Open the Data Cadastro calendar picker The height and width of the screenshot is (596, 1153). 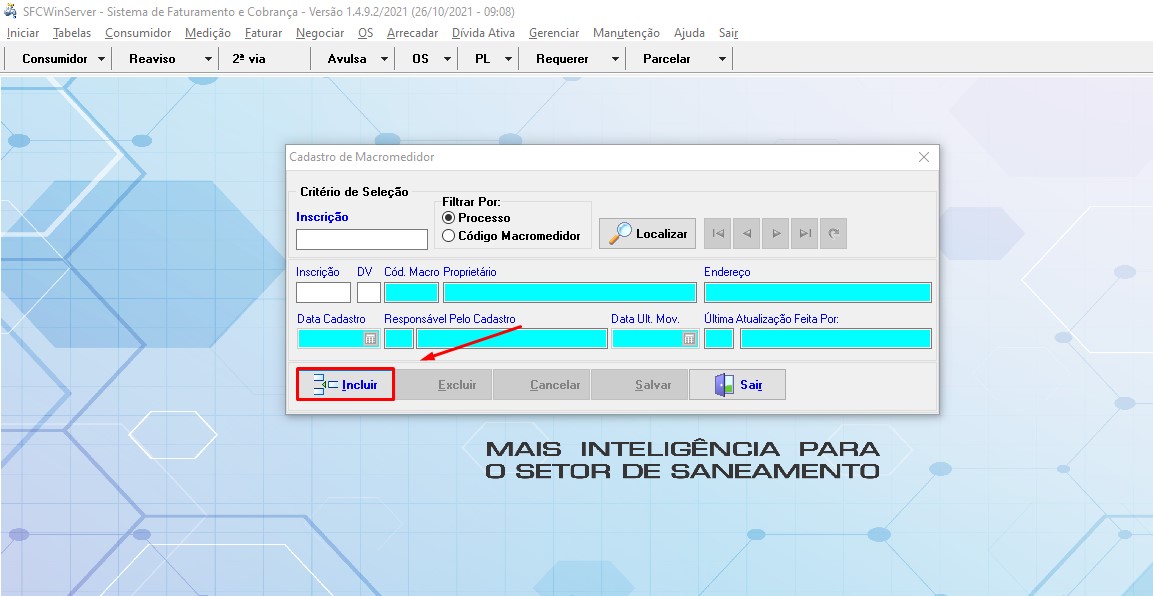pyautogui.click(x=369, y=338)
